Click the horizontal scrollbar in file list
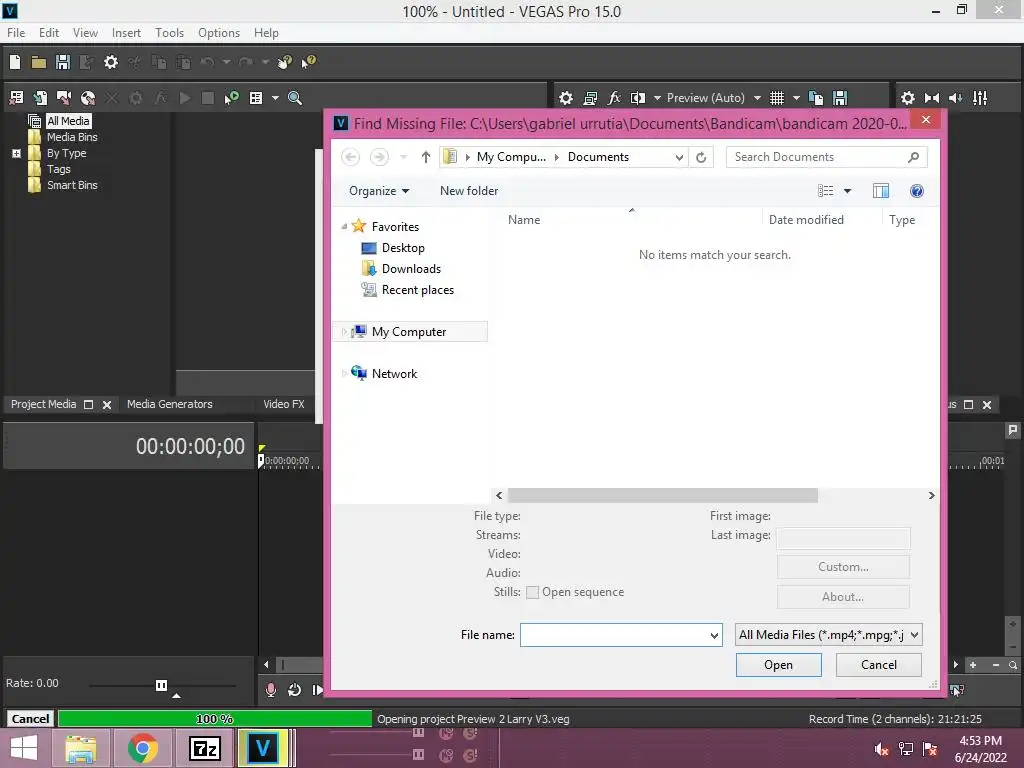Screen dimensions: 1024x768 pyautogui.click(x=662, y=496)
